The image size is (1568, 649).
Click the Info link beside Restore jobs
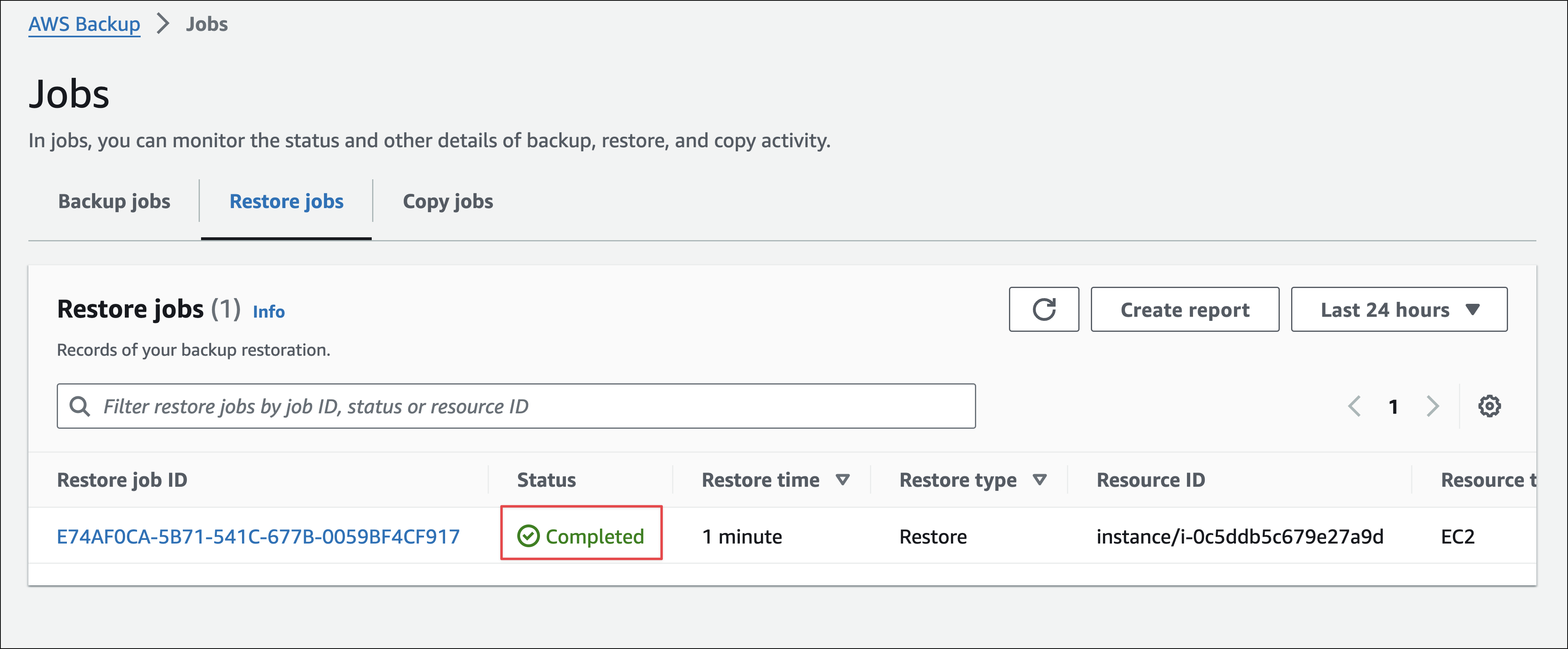pyautogui.click(x=268, y=312)
